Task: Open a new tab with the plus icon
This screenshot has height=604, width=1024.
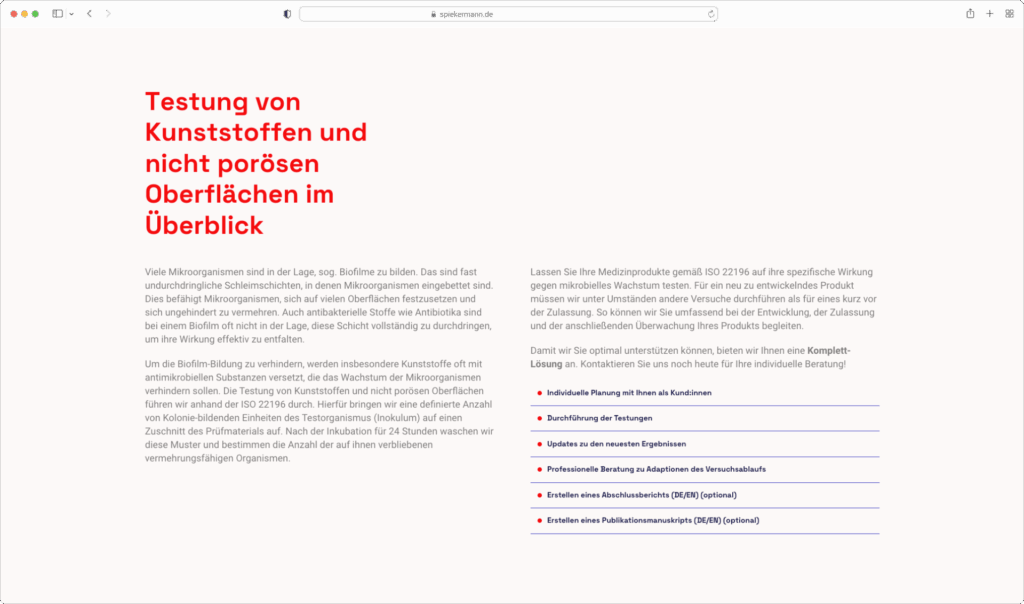Action: 989,14
